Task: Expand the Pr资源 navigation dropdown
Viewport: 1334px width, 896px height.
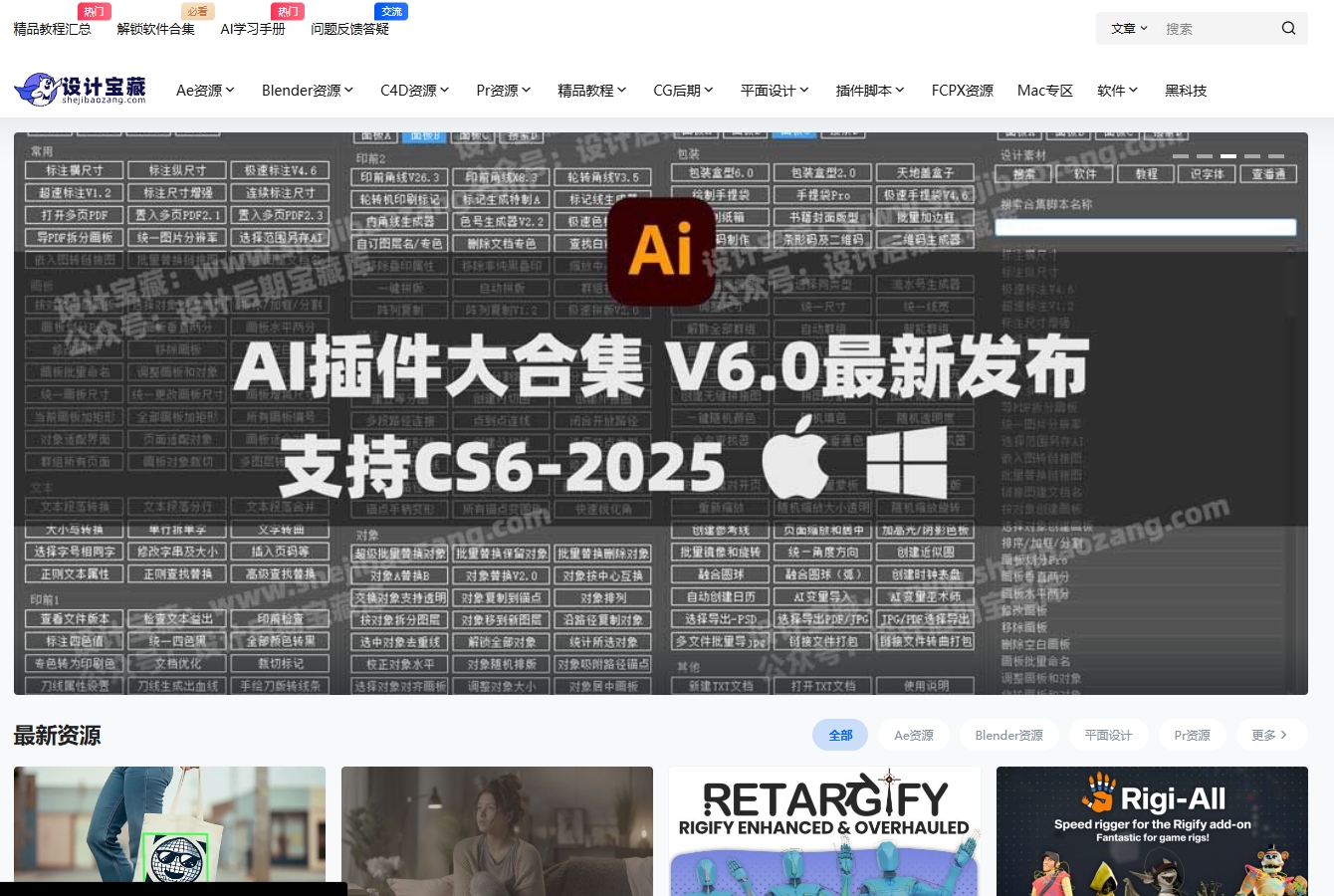Action: pos(502,90)
